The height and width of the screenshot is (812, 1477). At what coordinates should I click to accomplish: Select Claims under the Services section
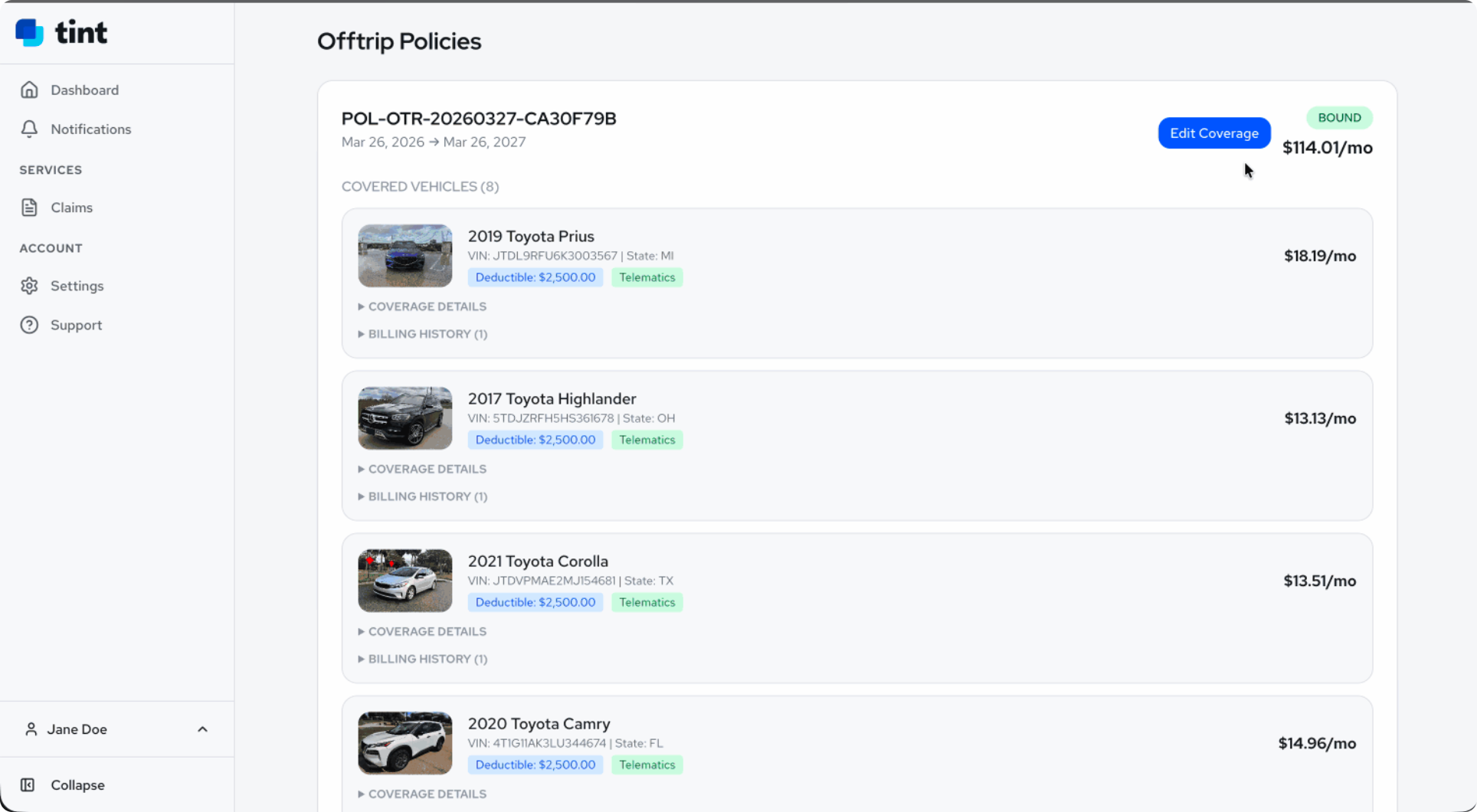70,207
